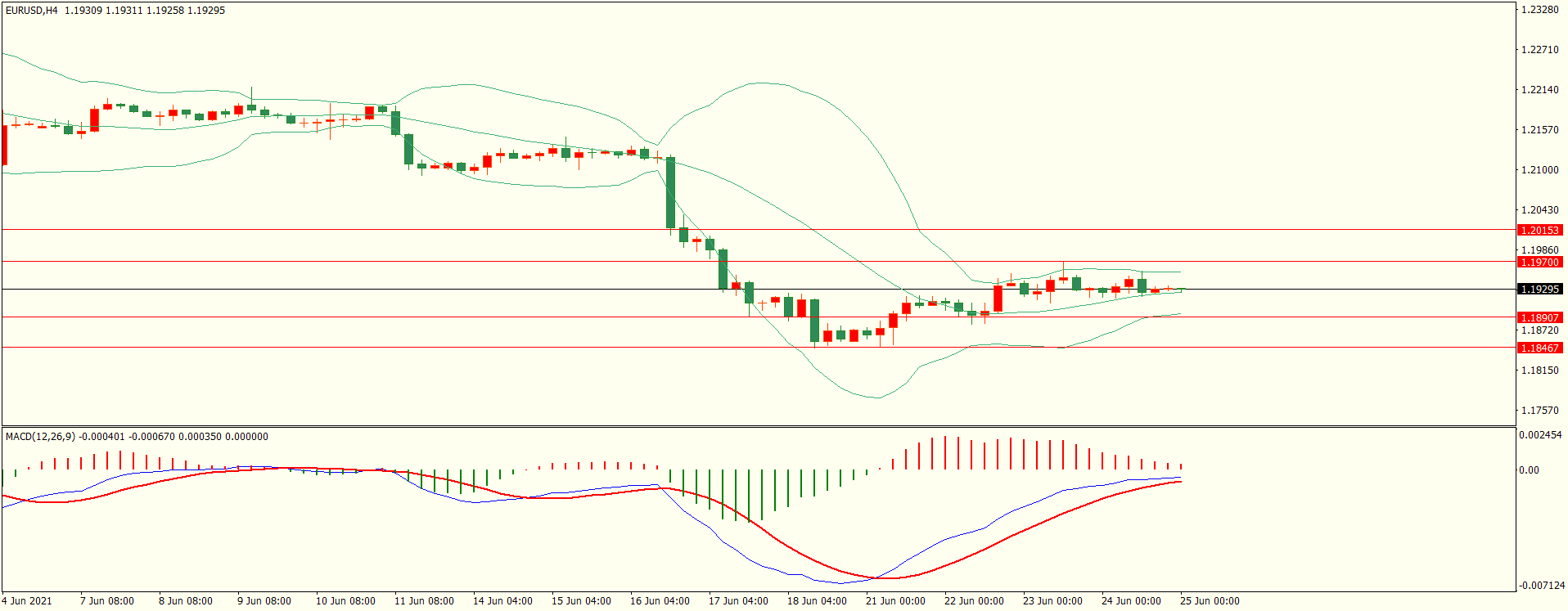
Task: Select the 1.18907 red price level label
Action: 1539,318
